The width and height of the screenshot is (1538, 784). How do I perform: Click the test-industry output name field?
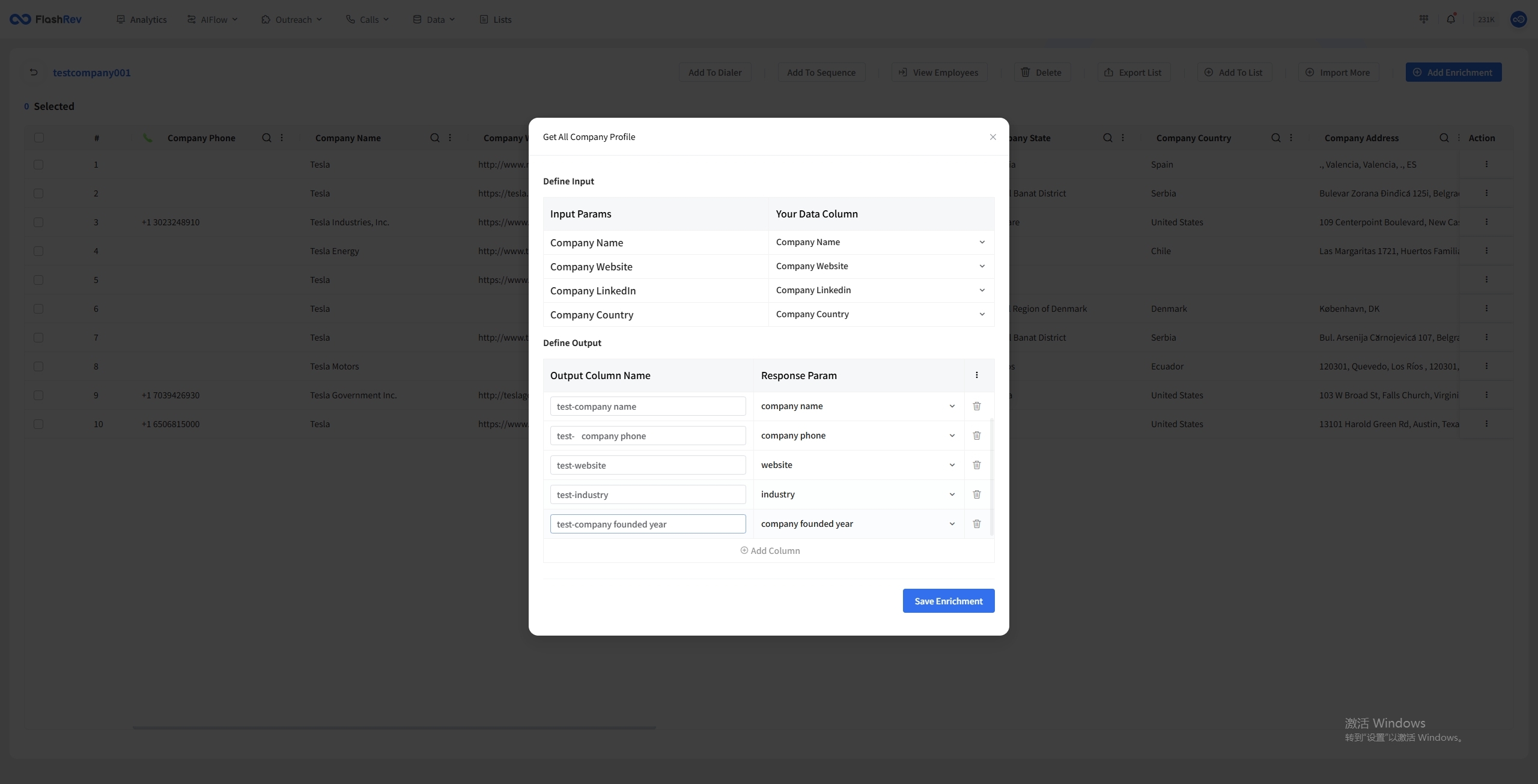point(648,494)
